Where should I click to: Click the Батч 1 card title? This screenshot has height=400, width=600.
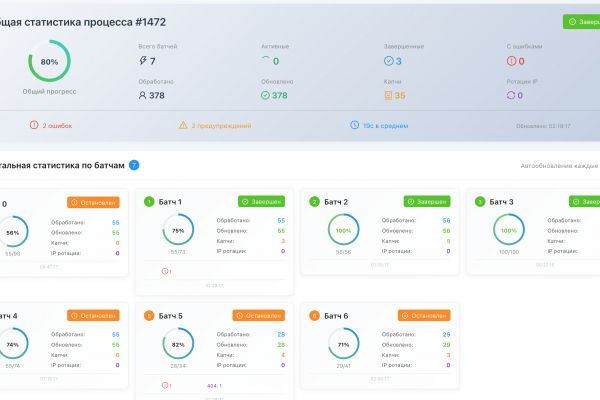[170, 202]
